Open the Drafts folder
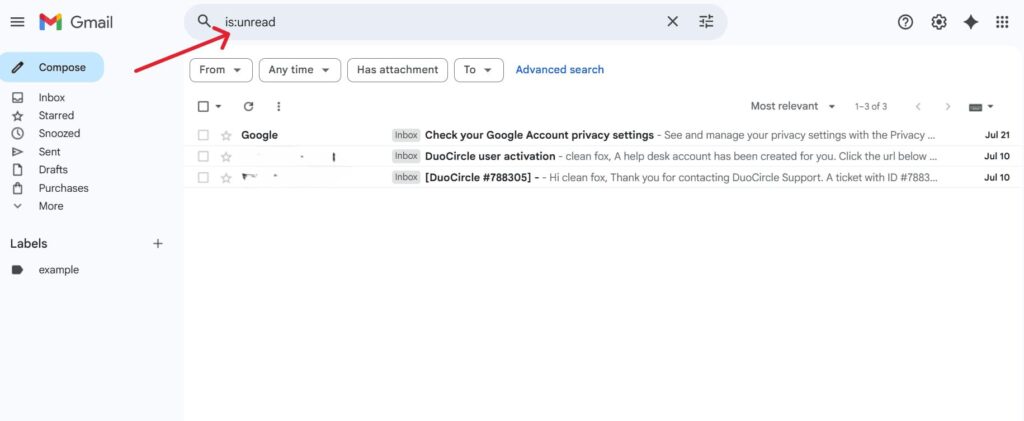 point(52,170)
